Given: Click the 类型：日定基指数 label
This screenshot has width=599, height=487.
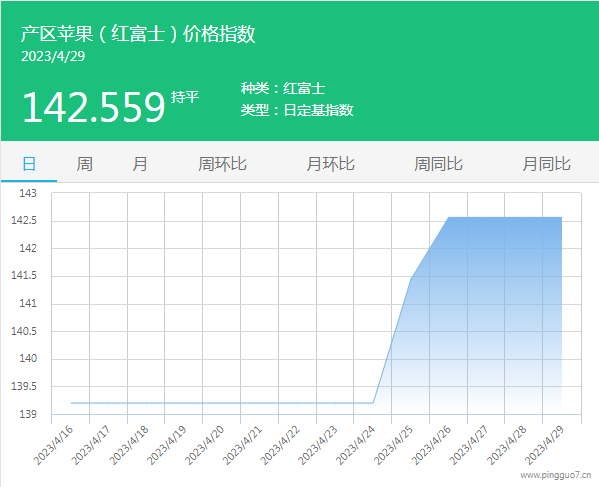Looking at the screenshot, I should 297,110.
